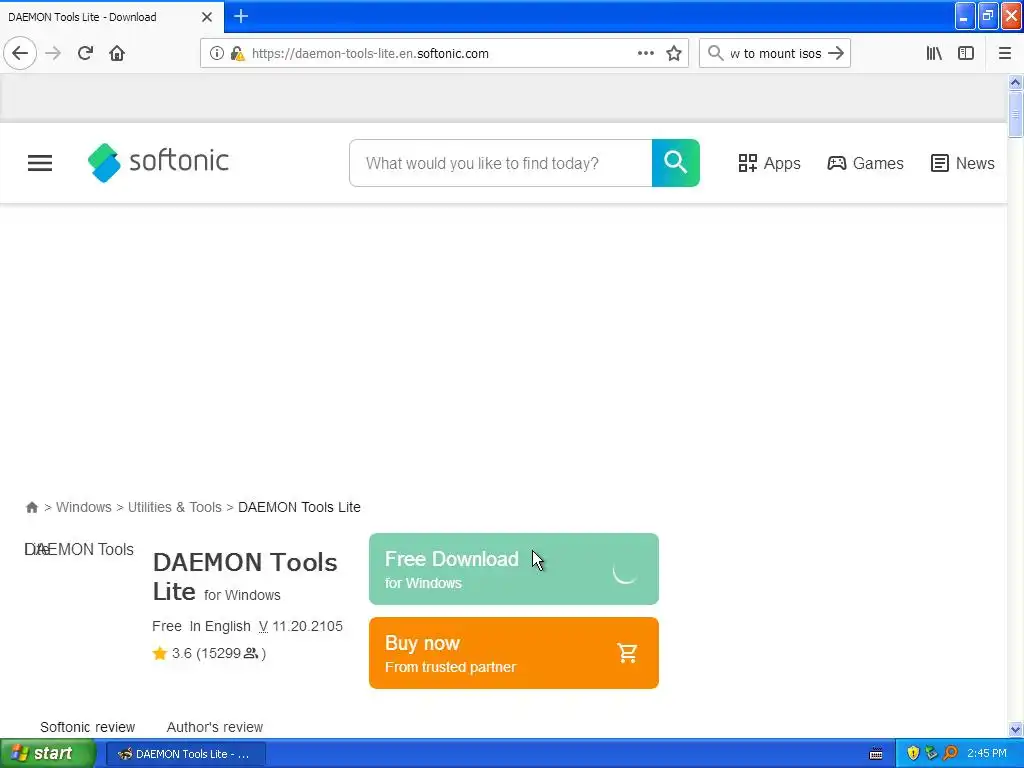The image size is (1024, 768).
Task: Reload the page with the refresh icon
Action: 86,54
